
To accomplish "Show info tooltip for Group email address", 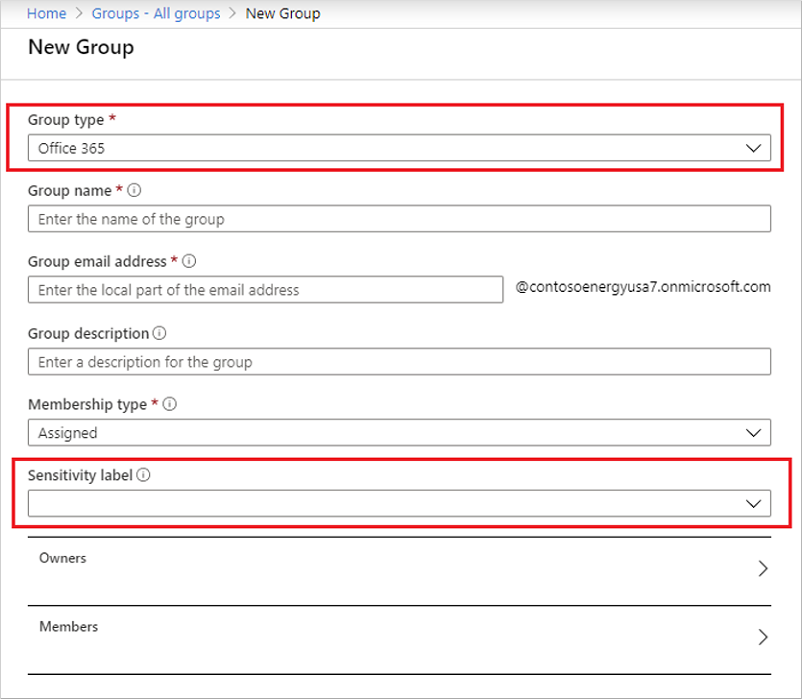I will [x=189, y=261].
